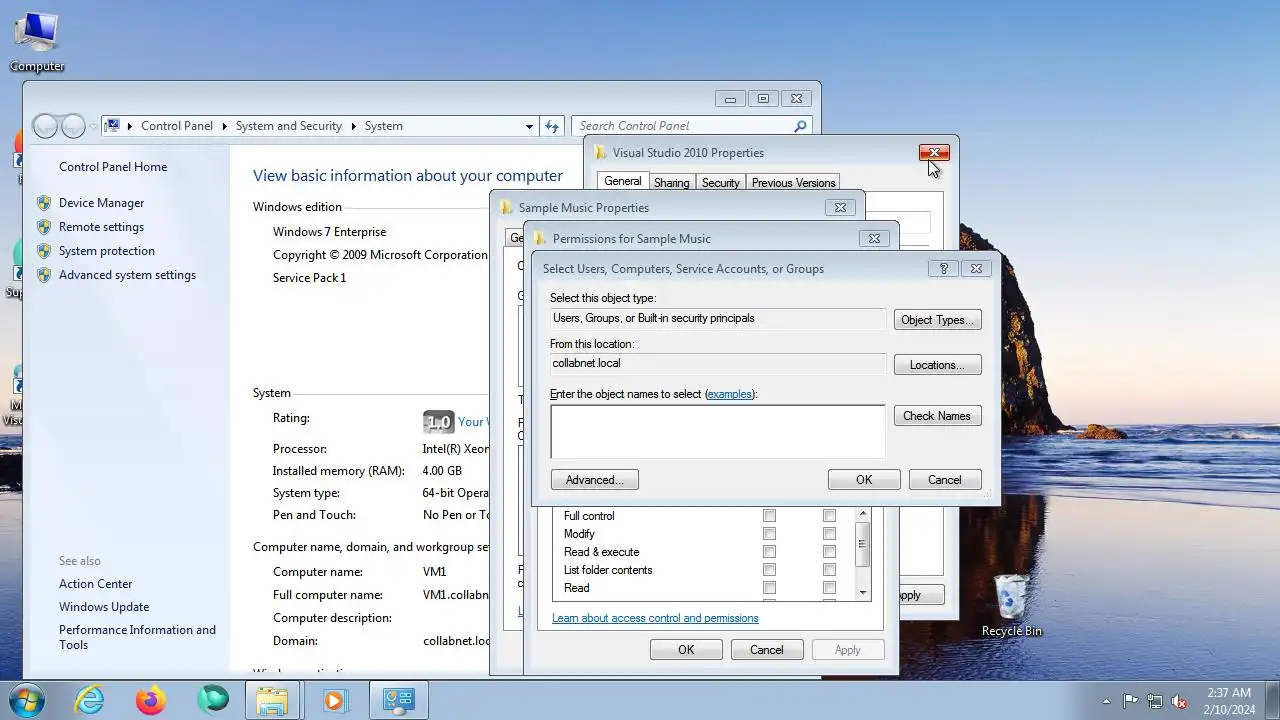Click the shield icon beside System protection
Screen dimensions: 1280x720
pyautogui.click(x=44, y=251)
